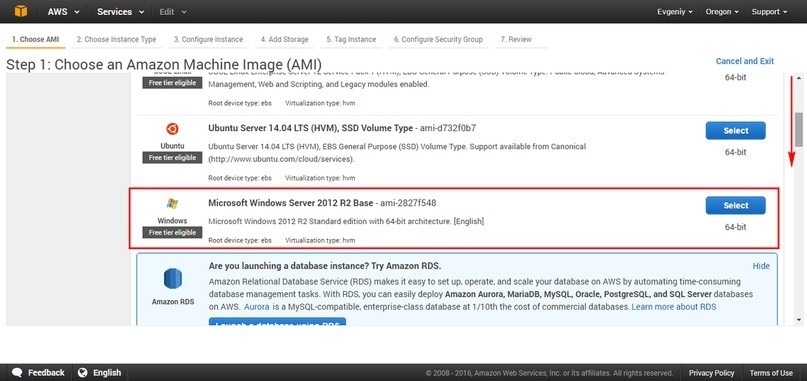Click the Ubuntu logo icon

pyautogui.click(x=172, y=129)
